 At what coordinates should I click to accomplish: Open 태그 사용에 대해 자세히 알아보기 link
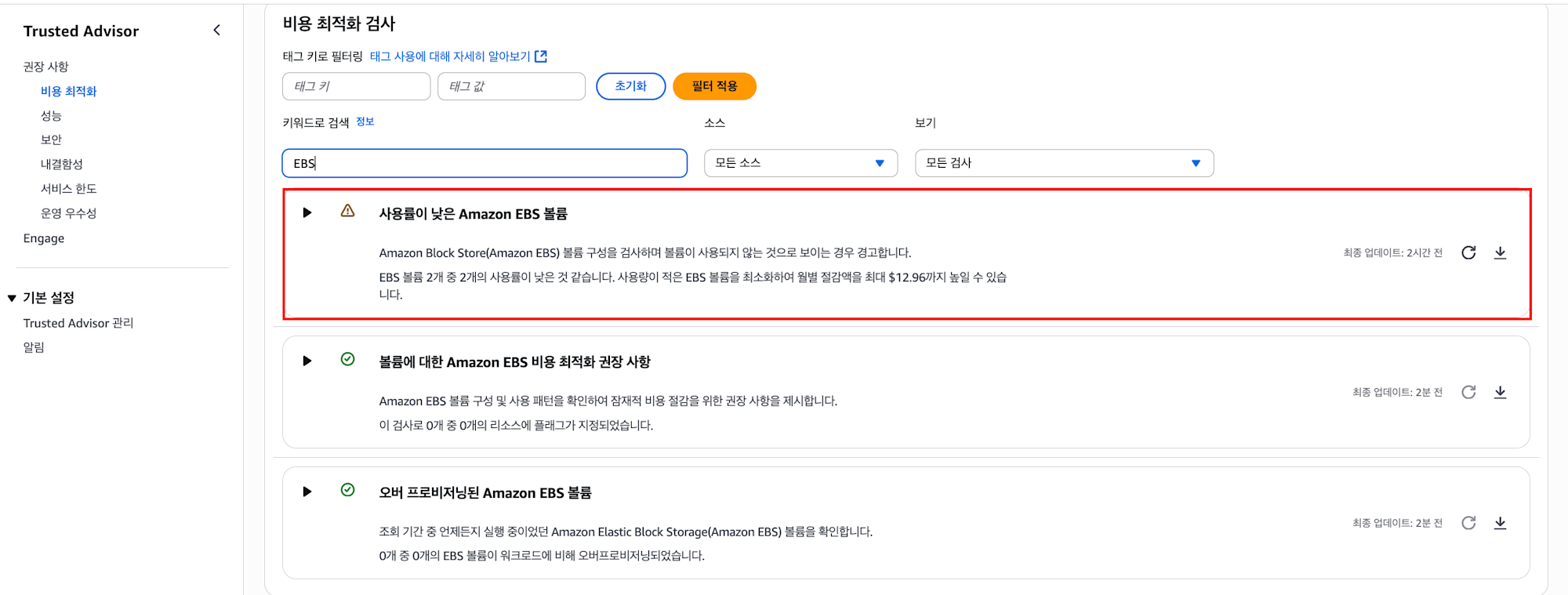point(450,56)
